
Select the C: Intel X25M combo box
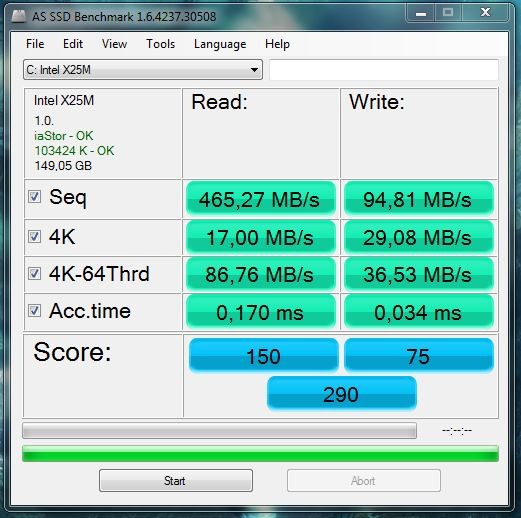tap(143, 70)
